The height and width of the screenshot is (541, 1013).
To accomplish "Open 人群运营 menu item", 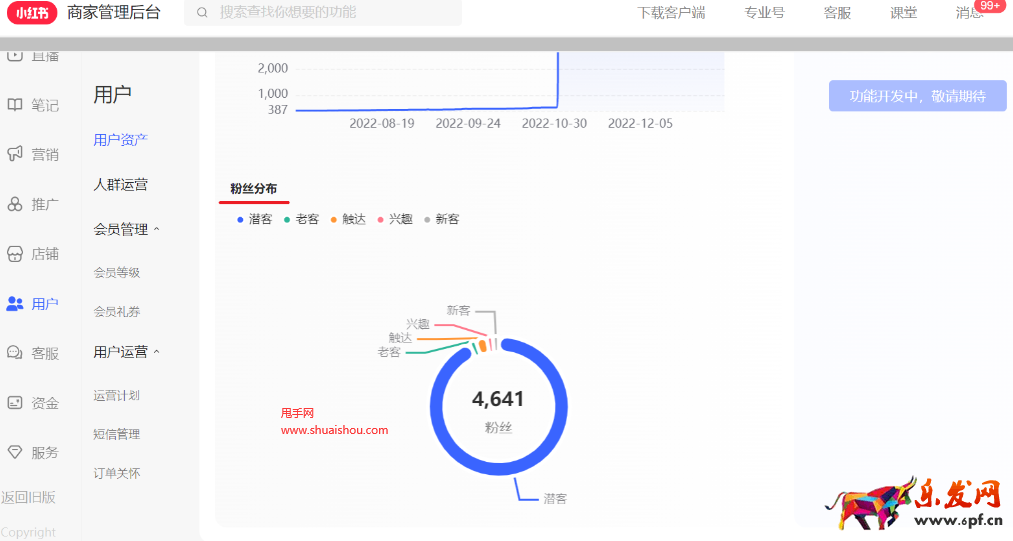I will click(121, 184).
